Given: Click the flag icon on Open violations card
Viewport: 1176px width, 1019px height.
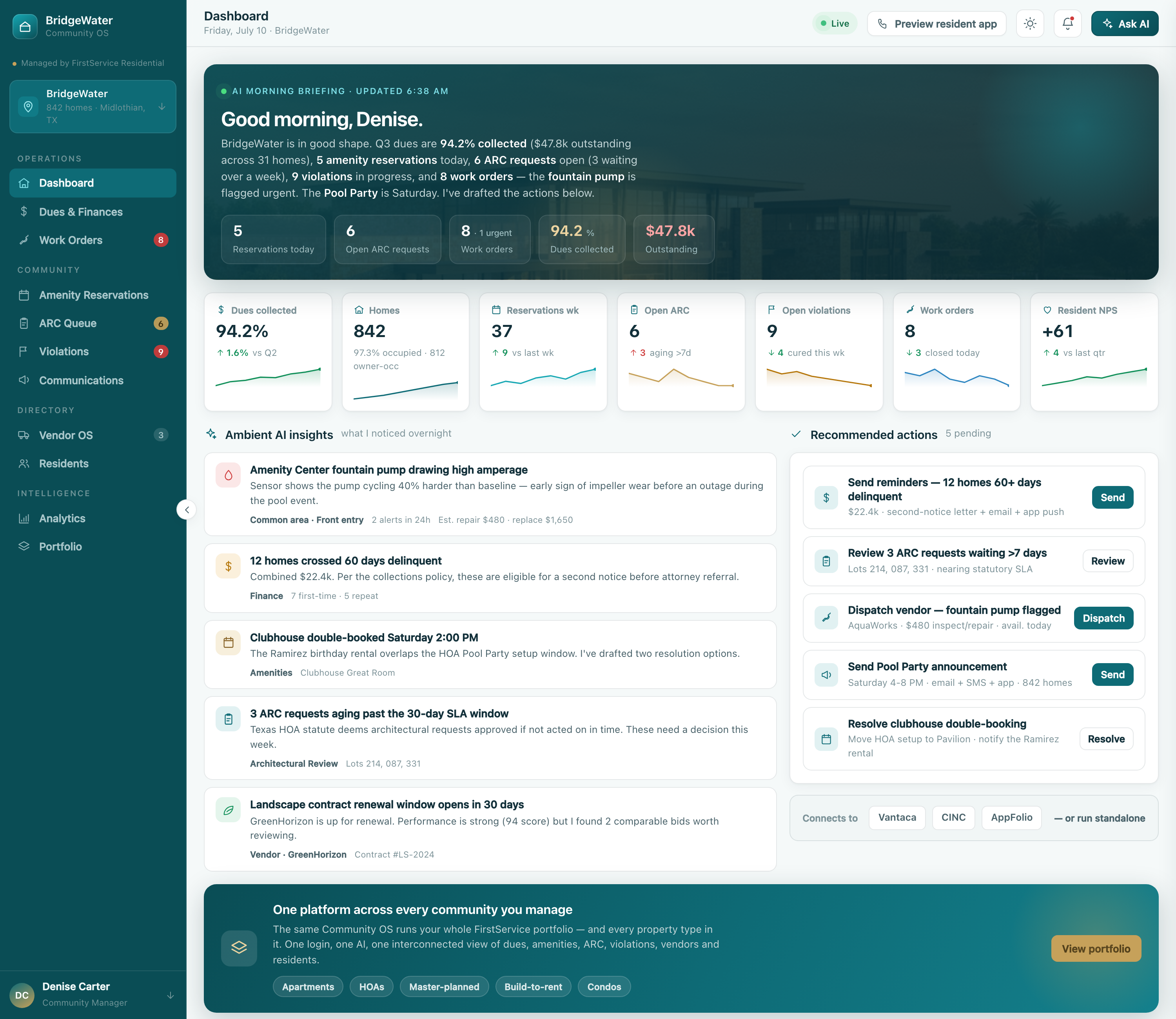Looking at the screenshot, I should (771, 310).
